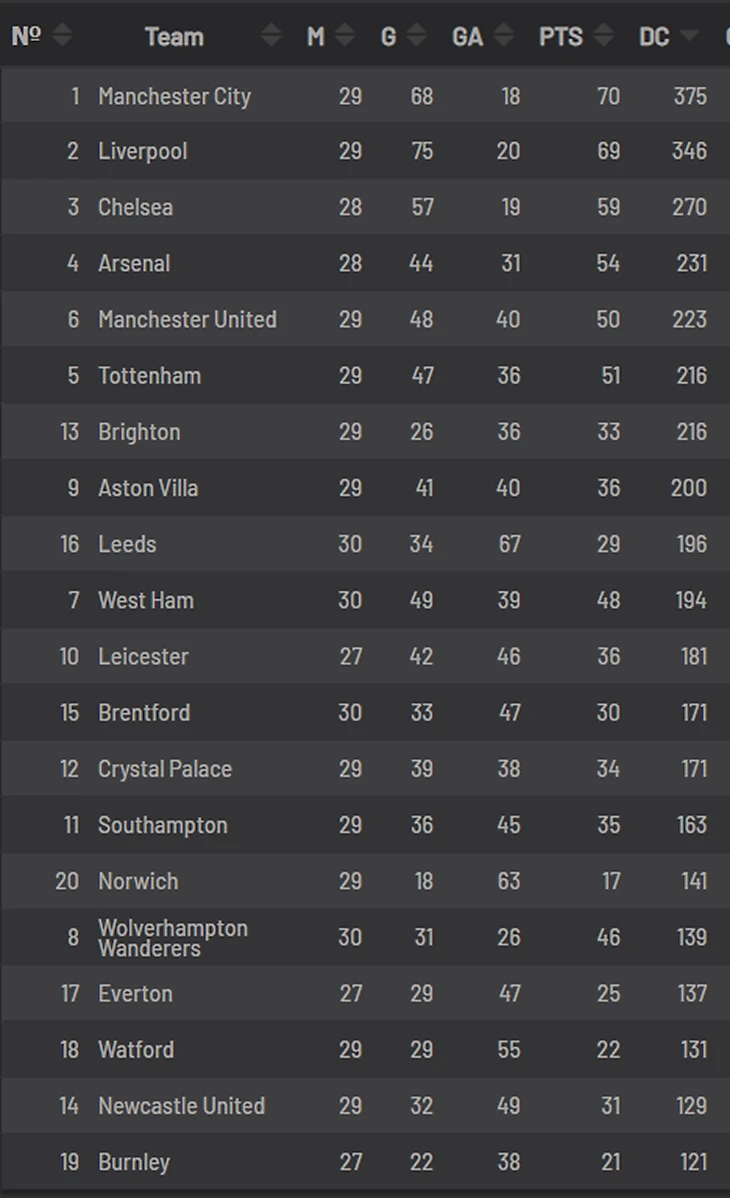Click the PTS column header text
The height and width of the screenshot is (1198, 730).
point(561,37)
